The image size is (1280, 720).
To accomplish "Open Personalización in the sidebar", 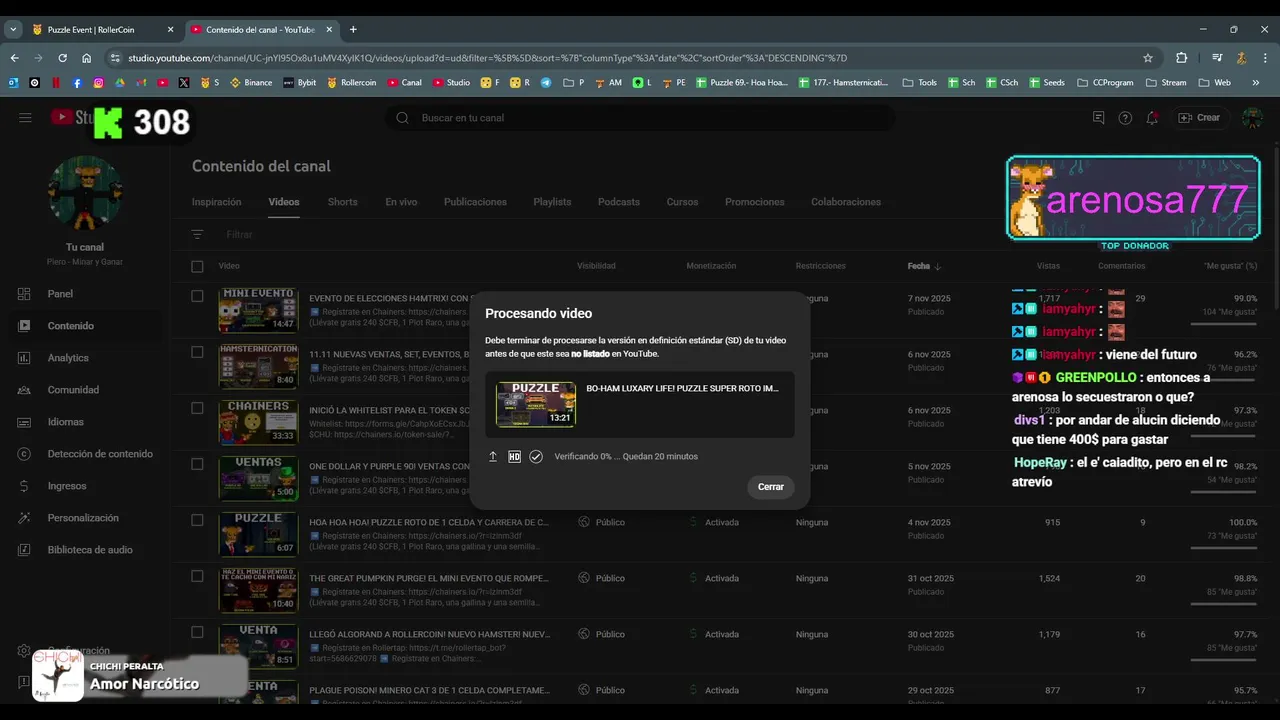I will point(85,518).
